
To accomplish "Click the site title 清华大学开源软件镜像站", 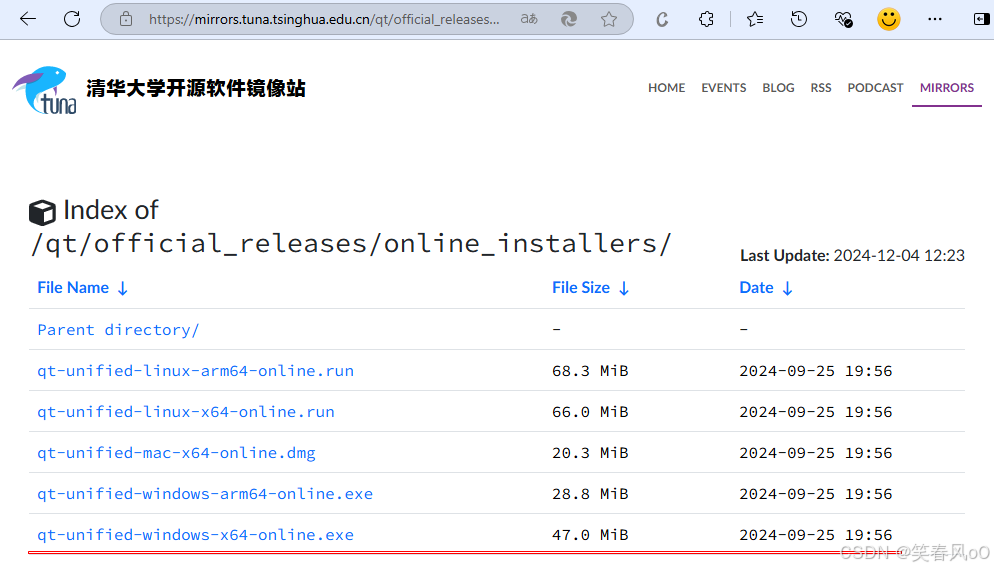I will coord(196,88).
